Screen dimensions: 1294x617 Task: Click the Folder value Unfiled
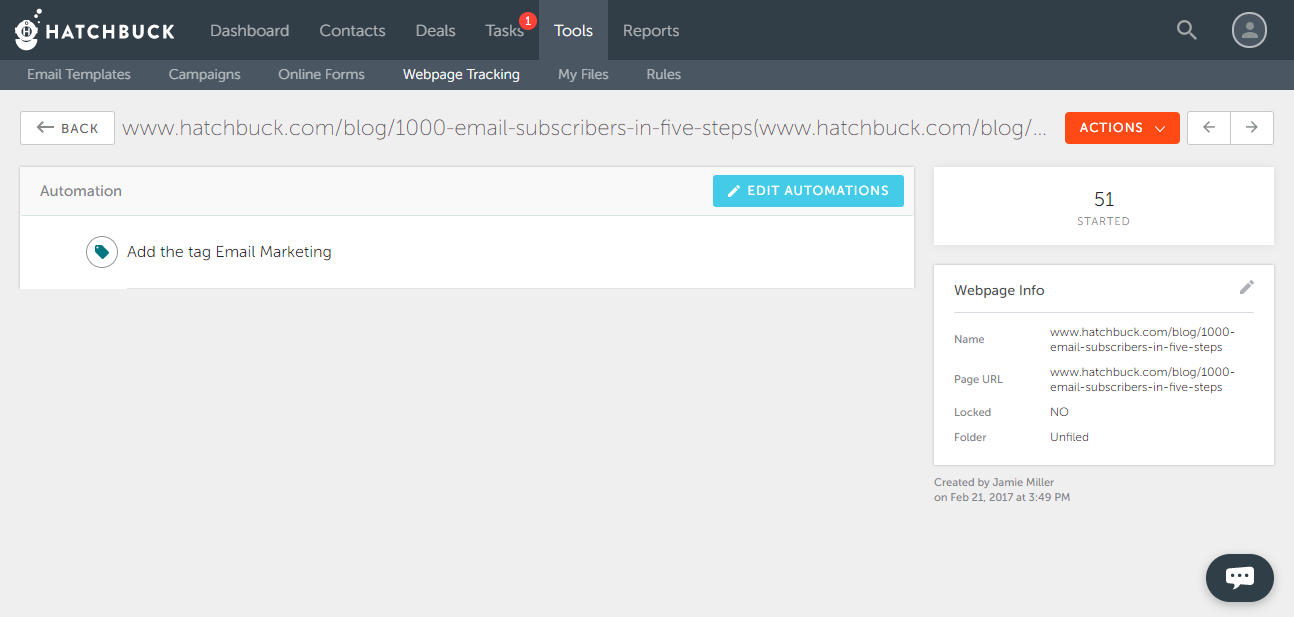tap(1069, 437)
